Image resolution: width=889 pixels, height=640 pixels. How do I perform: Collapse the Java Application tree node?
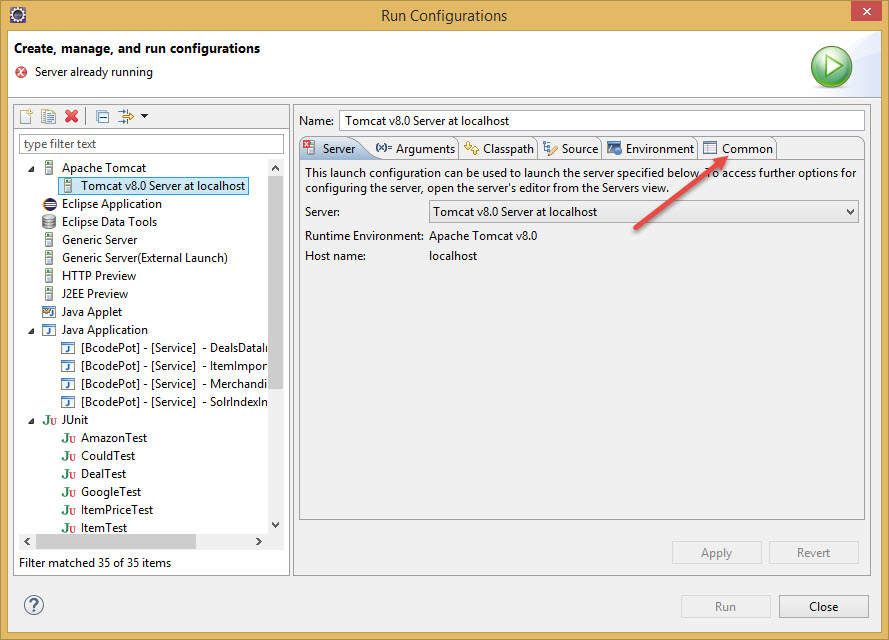(31, 330)
